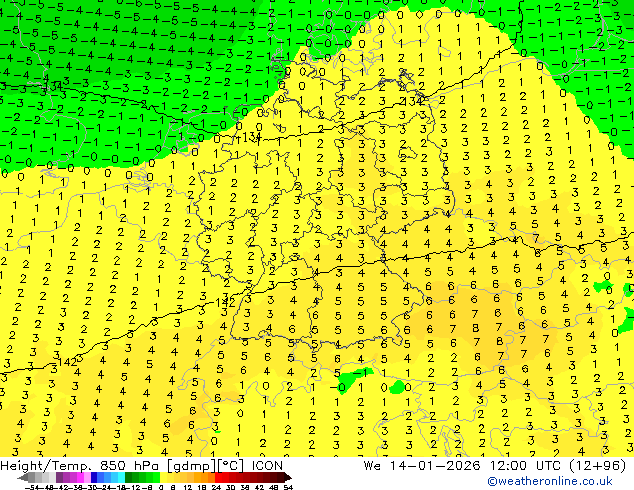The height and width of the screenshot is (490, 634).
Task: Select the yellow legend swatch at 0
Action: click(x=163, y=477)
